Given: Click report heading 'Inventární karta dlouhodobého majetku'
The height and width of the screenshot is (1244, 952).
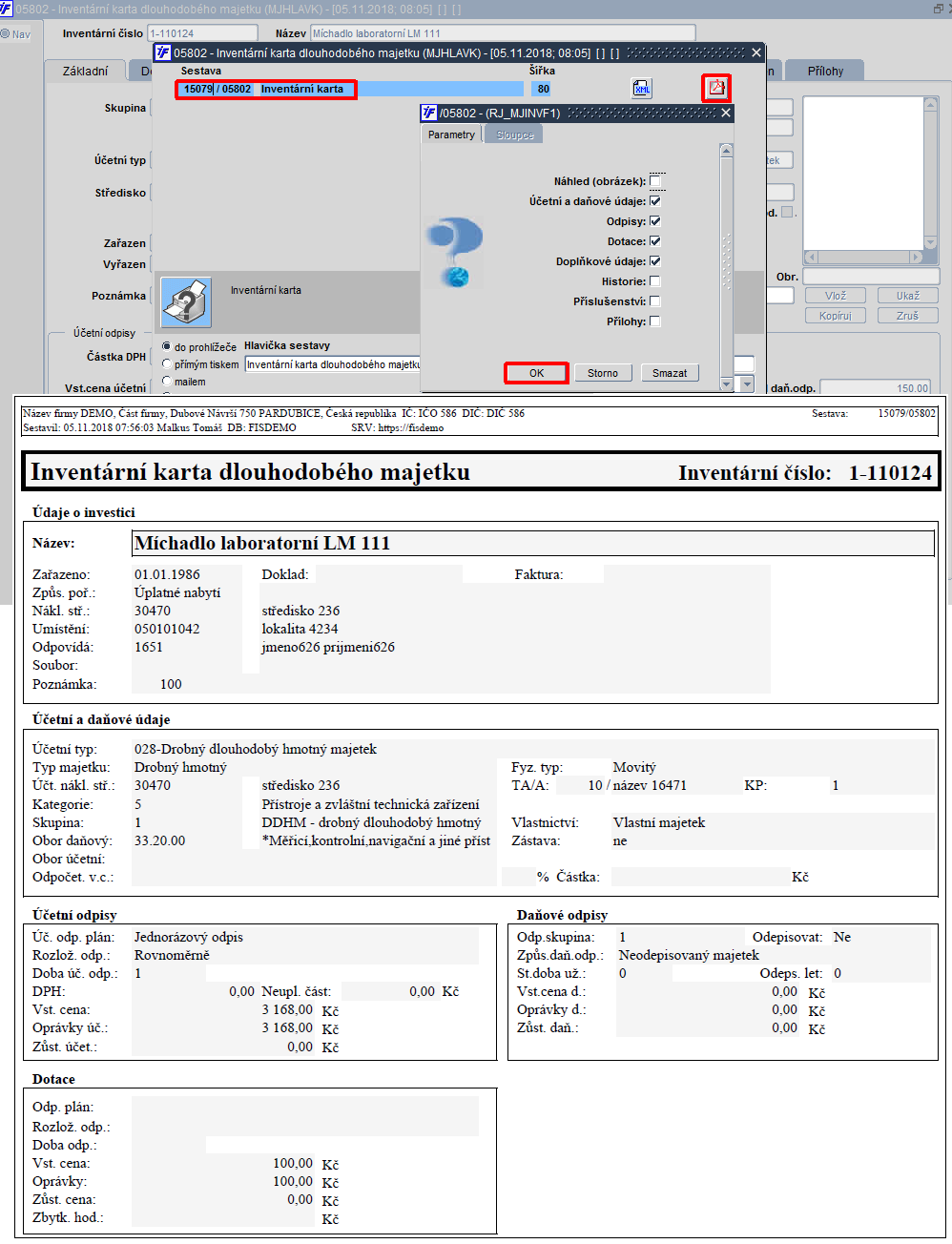Looking at the screenshot, I should click(250, 472).
